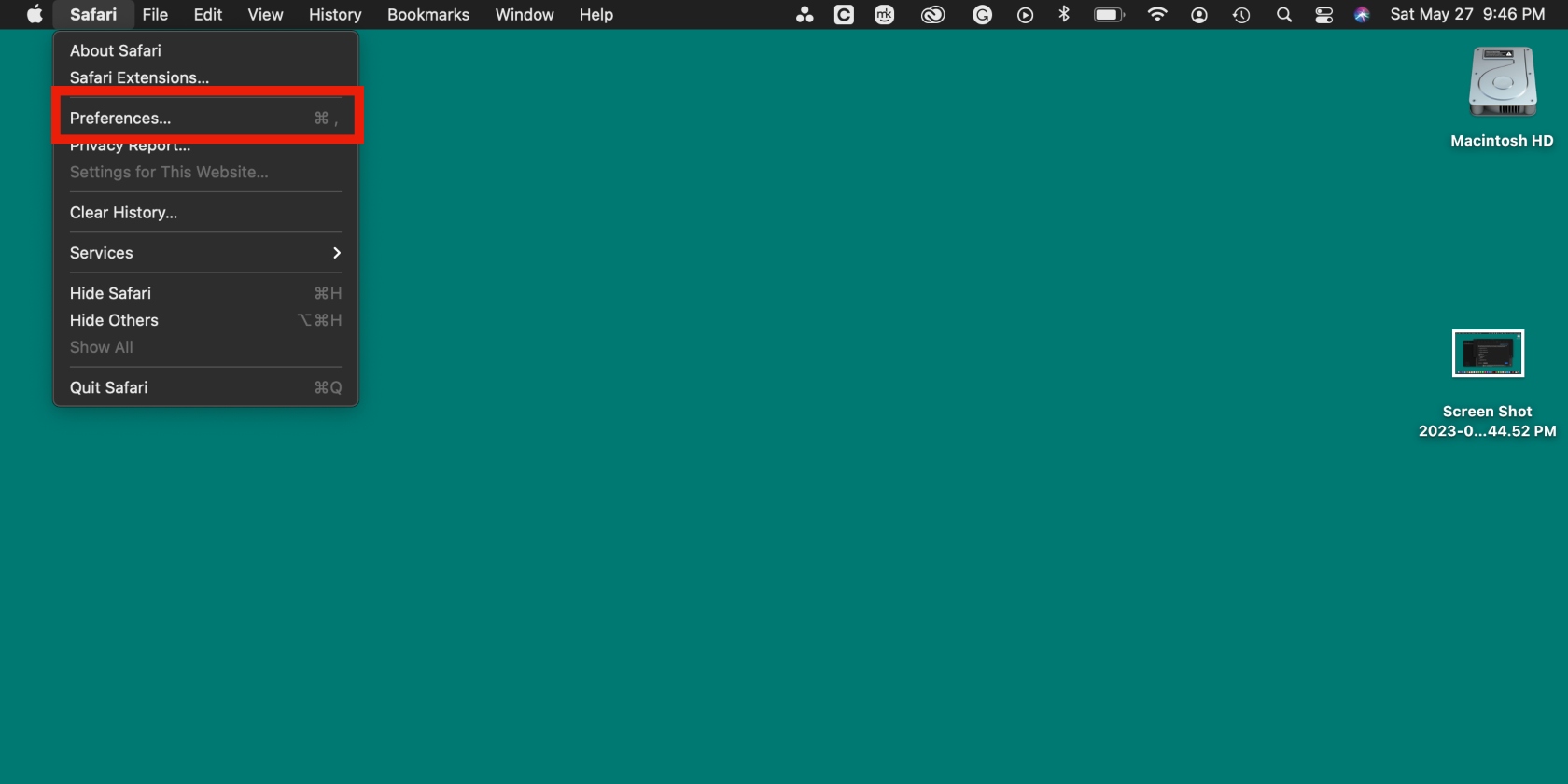The image size is (1568, 784).
Task: Click the mk smiley menu bar icon
Action: point(885,14)
